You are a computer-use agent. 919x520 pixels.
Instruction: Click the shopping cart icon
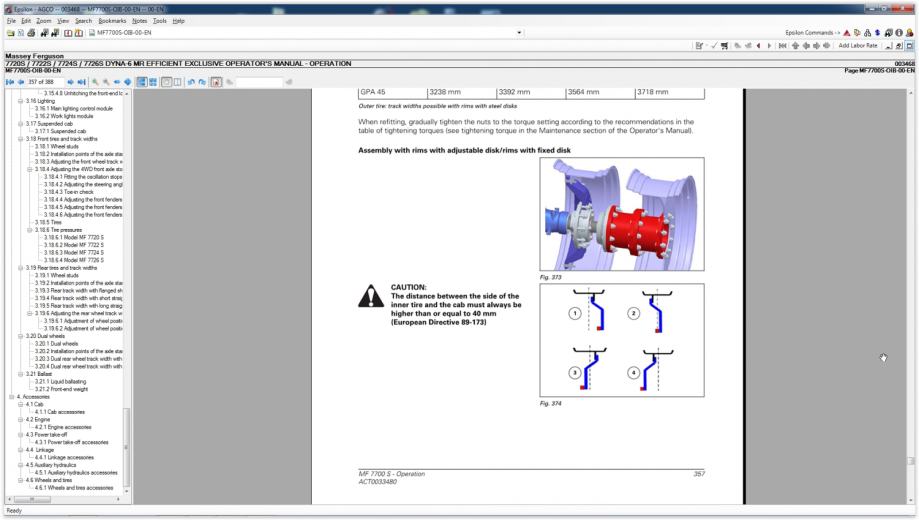pyautogui.click(x=724, y=46)
